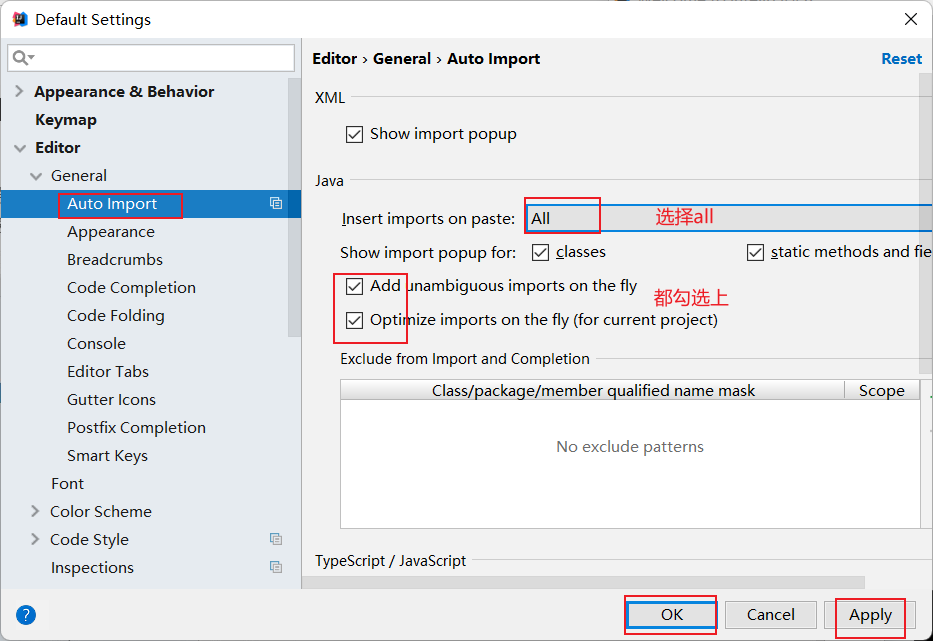
Task: Open Smart Keys settings
Action: click(x=107, y=455)
